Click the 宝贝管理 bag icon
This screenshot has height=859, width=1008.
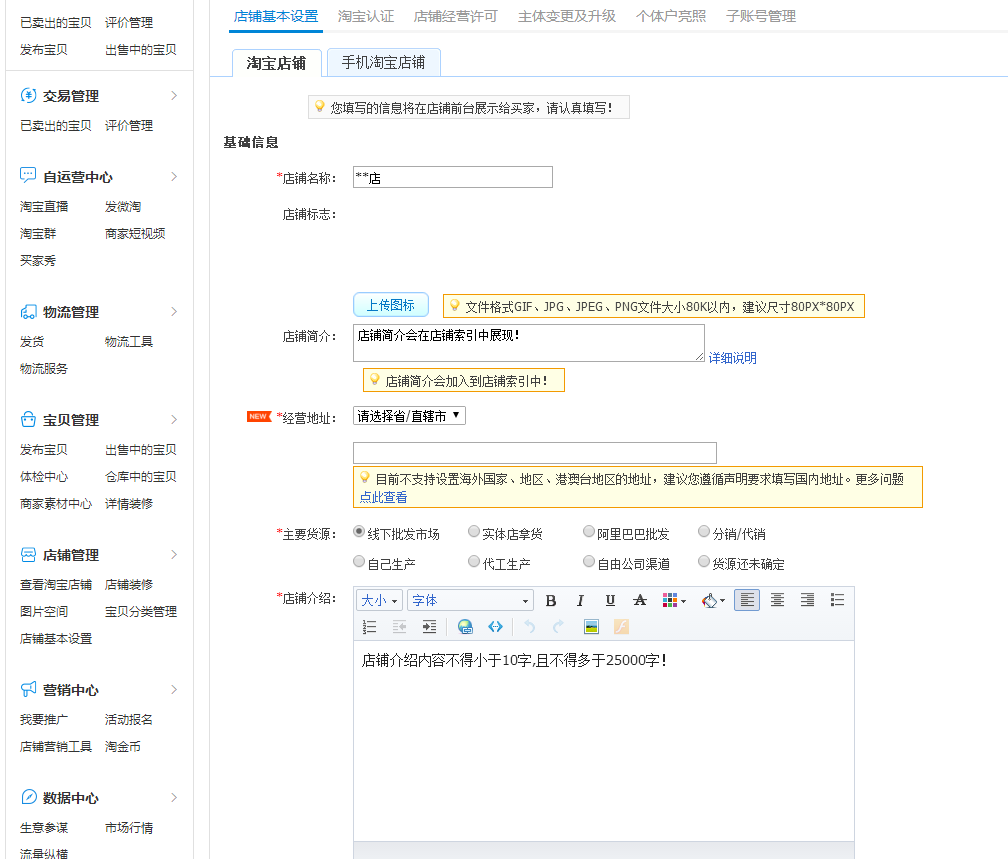point(28,419)
